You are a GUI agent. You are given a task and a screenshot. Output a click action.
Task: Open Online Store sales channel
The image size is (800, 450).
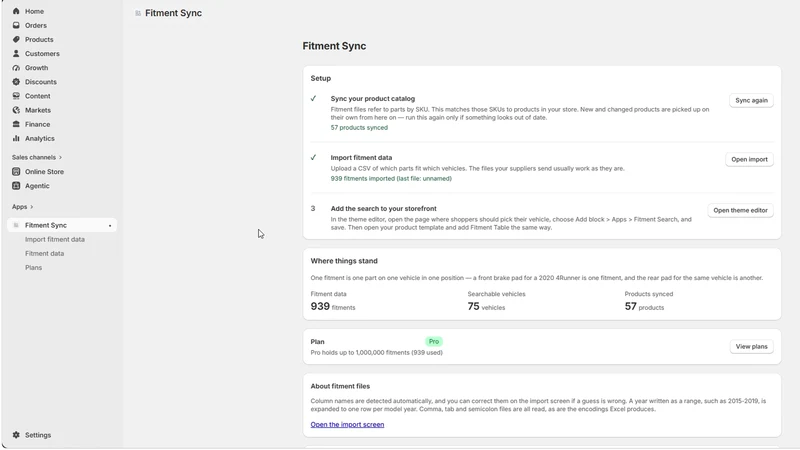(x=44, y=171)
